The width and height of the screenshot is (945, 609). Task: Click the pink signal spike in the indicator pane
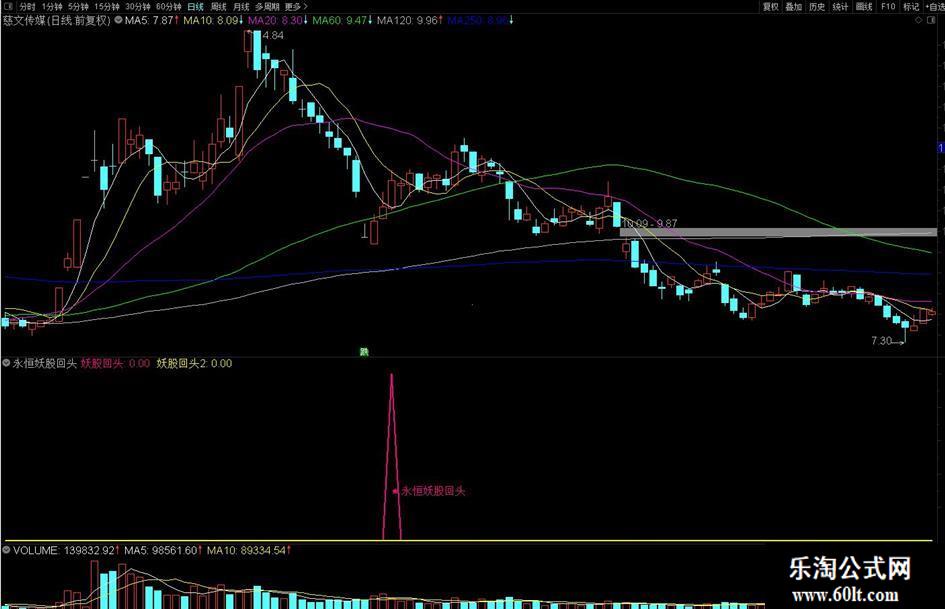tap(392, 456)
